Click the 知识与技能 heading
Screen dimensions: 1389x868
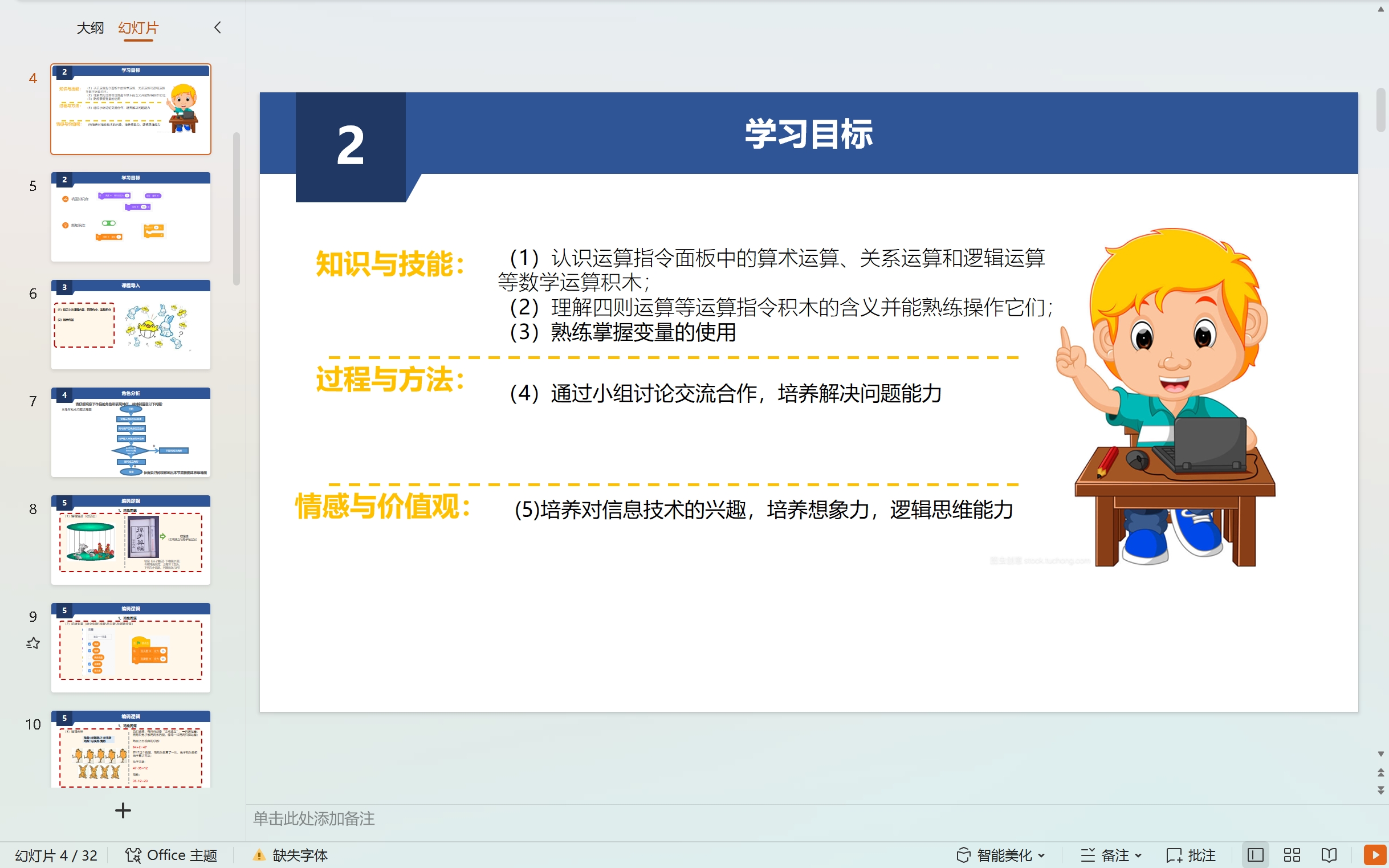[x=390, y=264]
